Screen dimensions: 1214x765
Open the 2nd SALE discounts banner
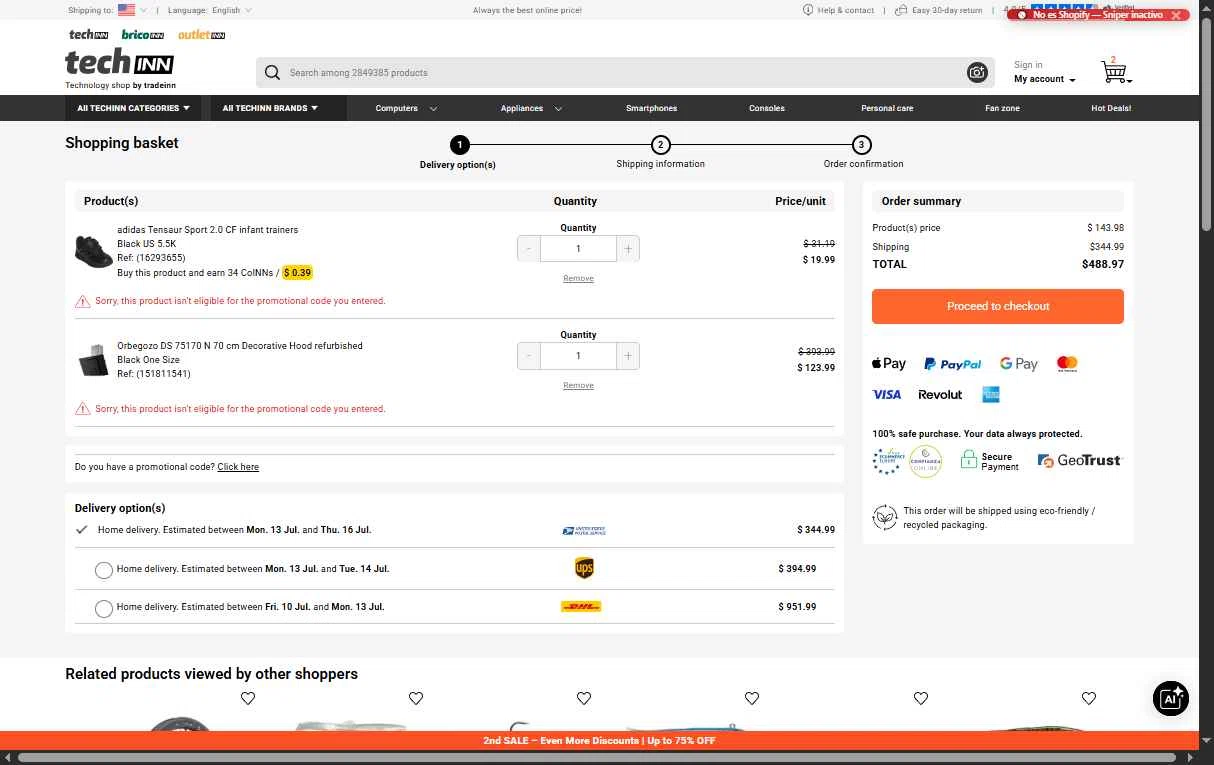(599, 741)
